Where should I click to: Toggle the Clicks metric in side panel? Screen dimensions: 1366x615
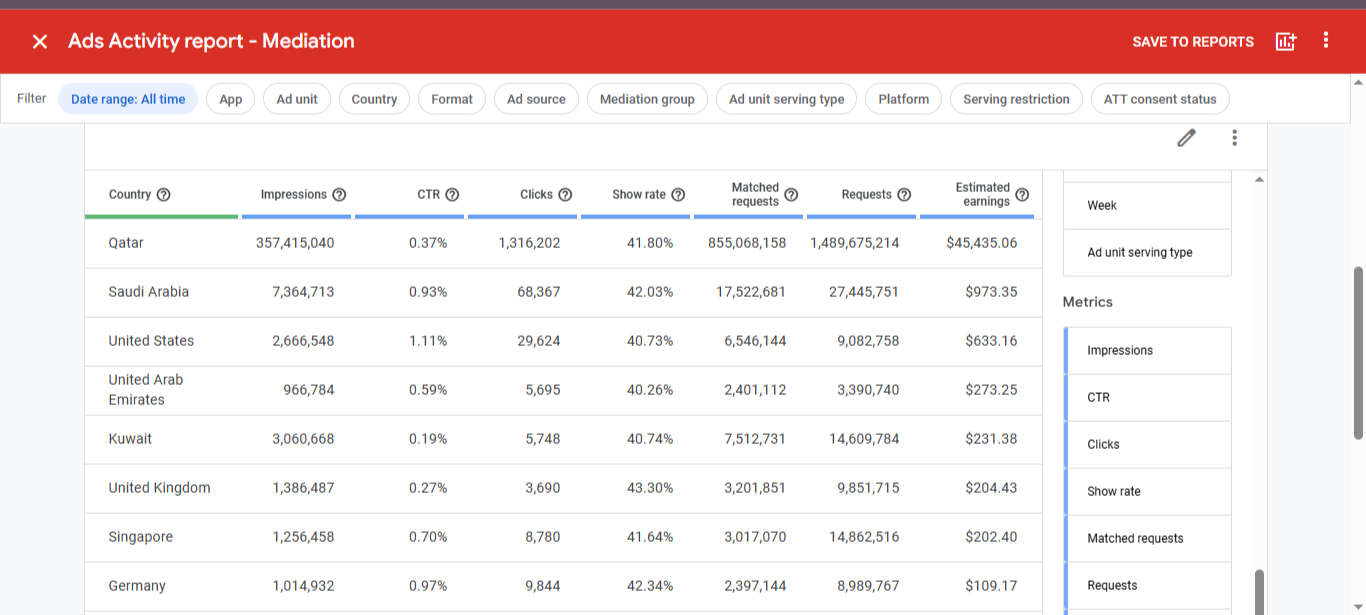(x=1146, y=445)
